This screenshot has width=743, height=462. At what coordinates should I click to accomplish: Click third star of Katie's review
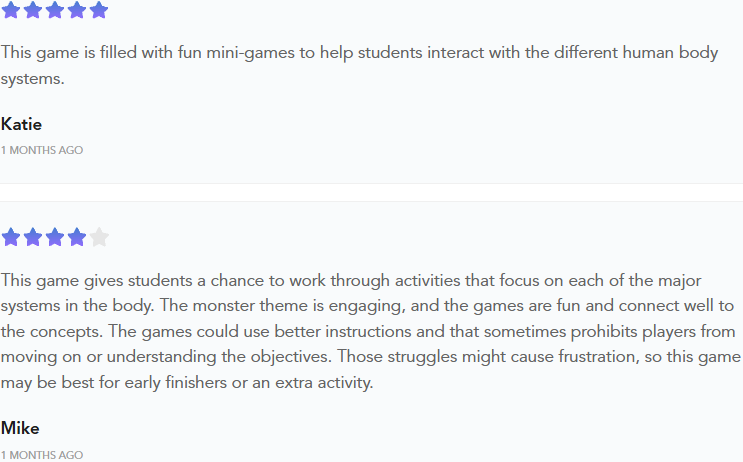click(55, 10)
